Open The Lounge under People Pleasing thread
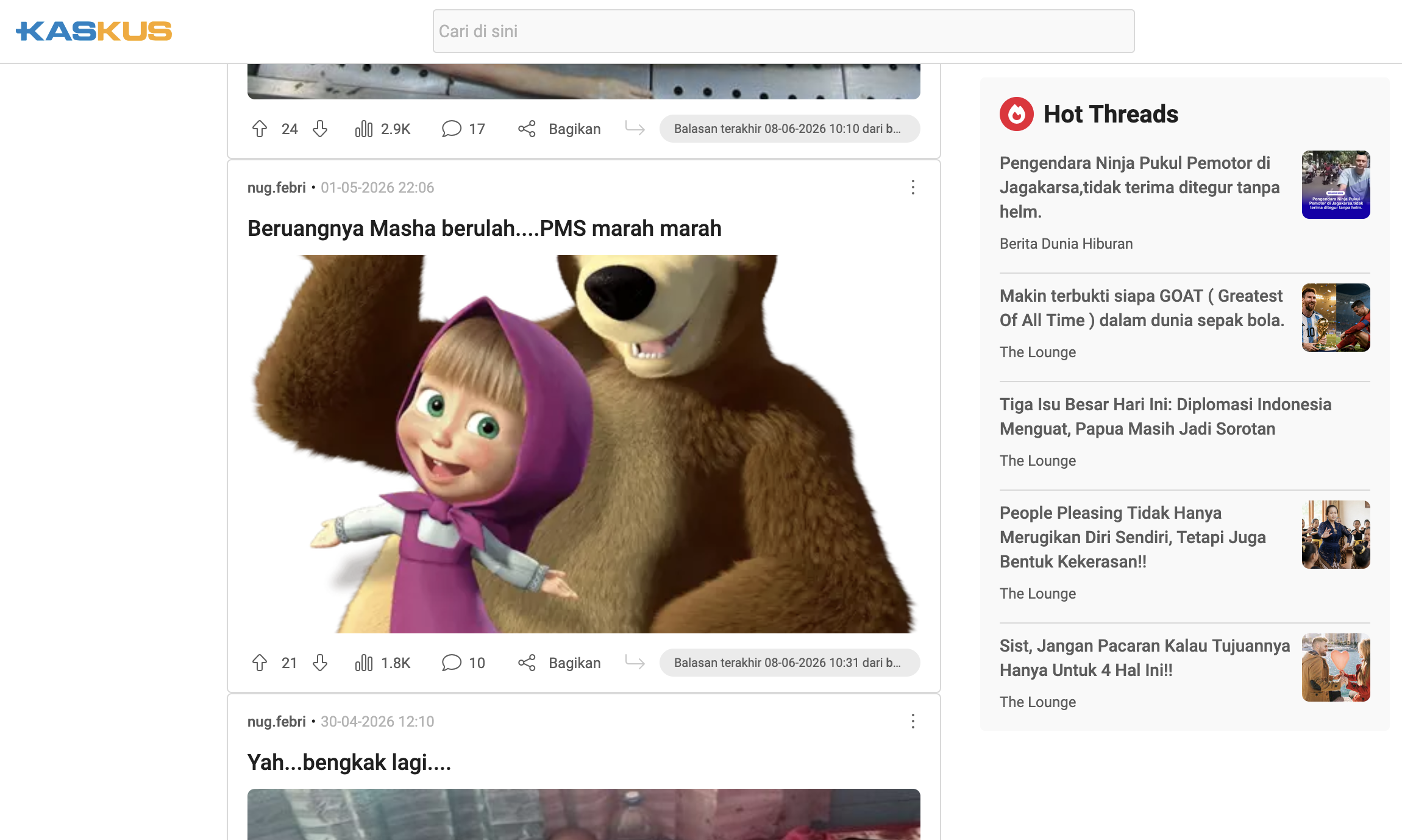The width and height of the screenshot is (1402, 840). (x=1037, y=593)
